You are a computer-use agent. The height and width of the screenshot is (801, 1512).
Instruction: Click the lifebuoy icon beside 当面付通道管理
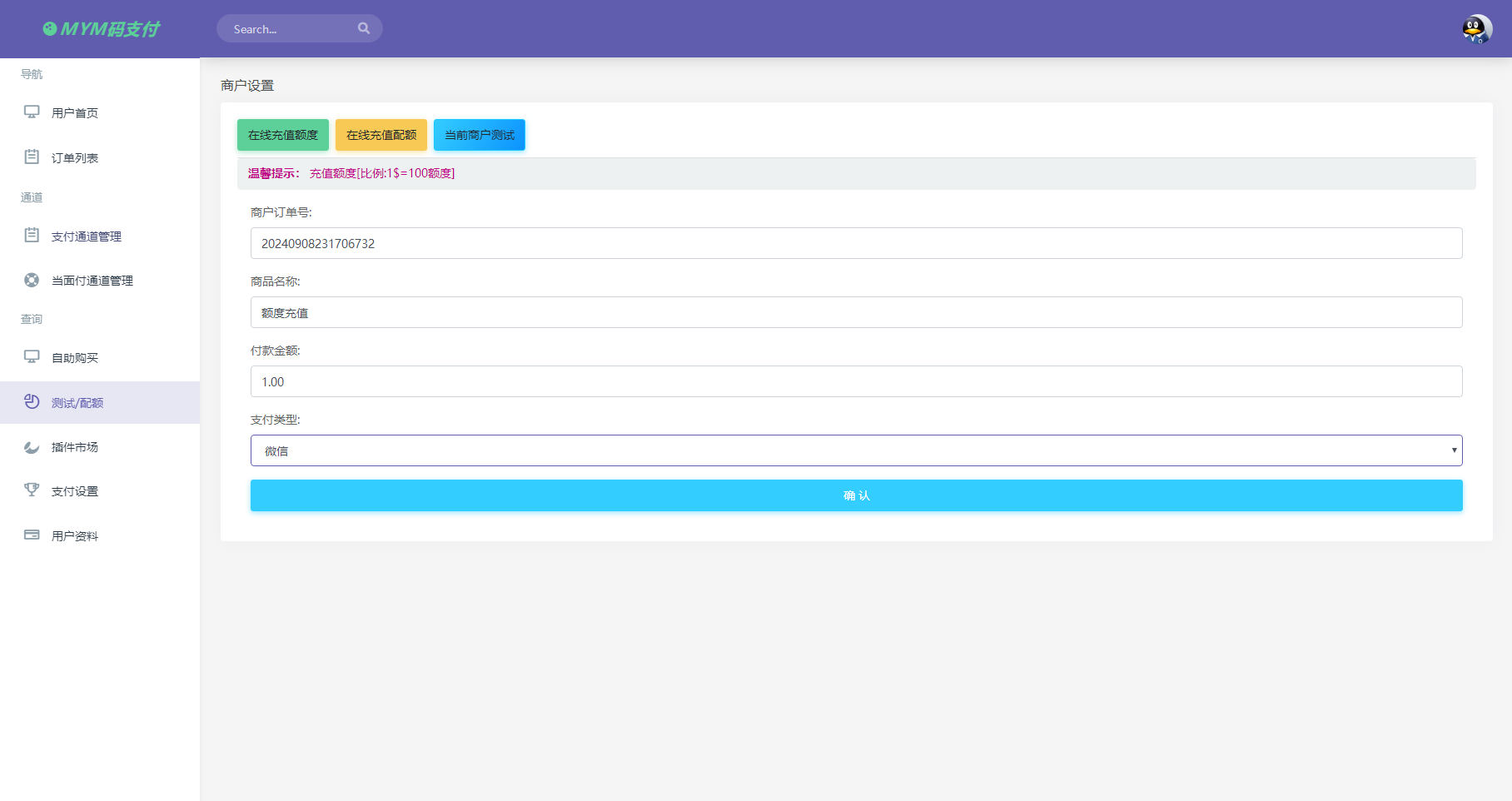click(x=32, y=280)
